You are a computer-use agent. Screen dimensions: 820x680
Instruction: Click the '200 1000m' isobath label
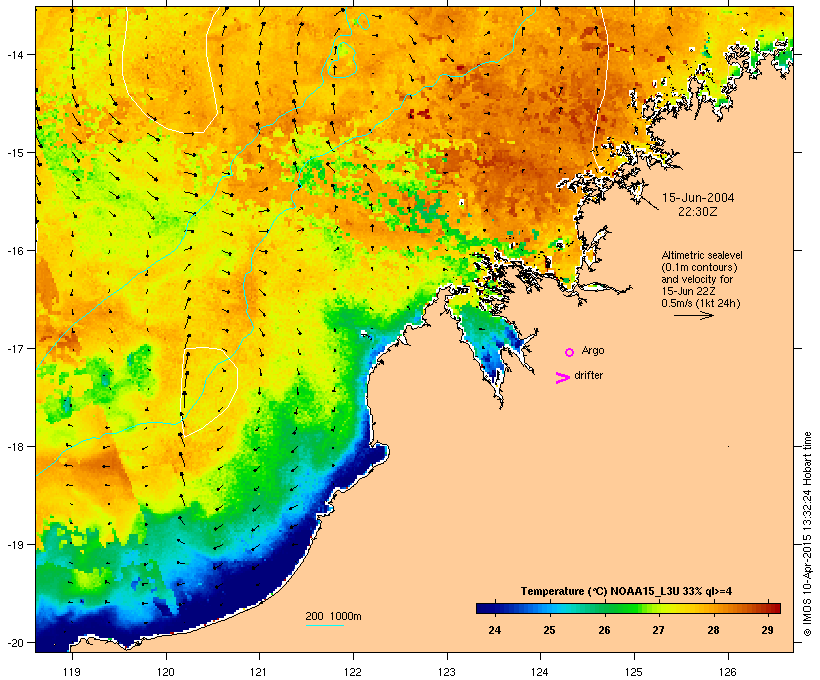tap(333, 616)
